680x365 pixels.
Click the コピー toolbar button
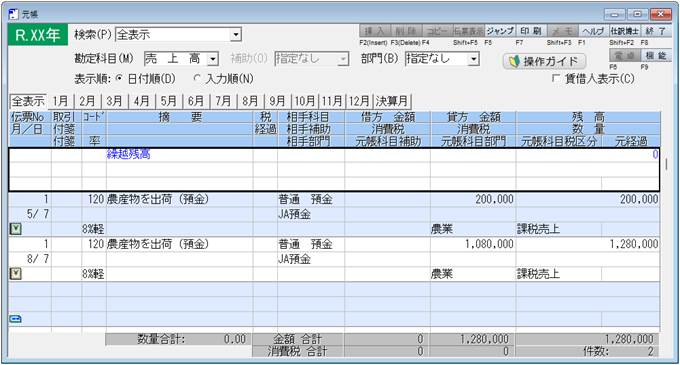(437, 31)
